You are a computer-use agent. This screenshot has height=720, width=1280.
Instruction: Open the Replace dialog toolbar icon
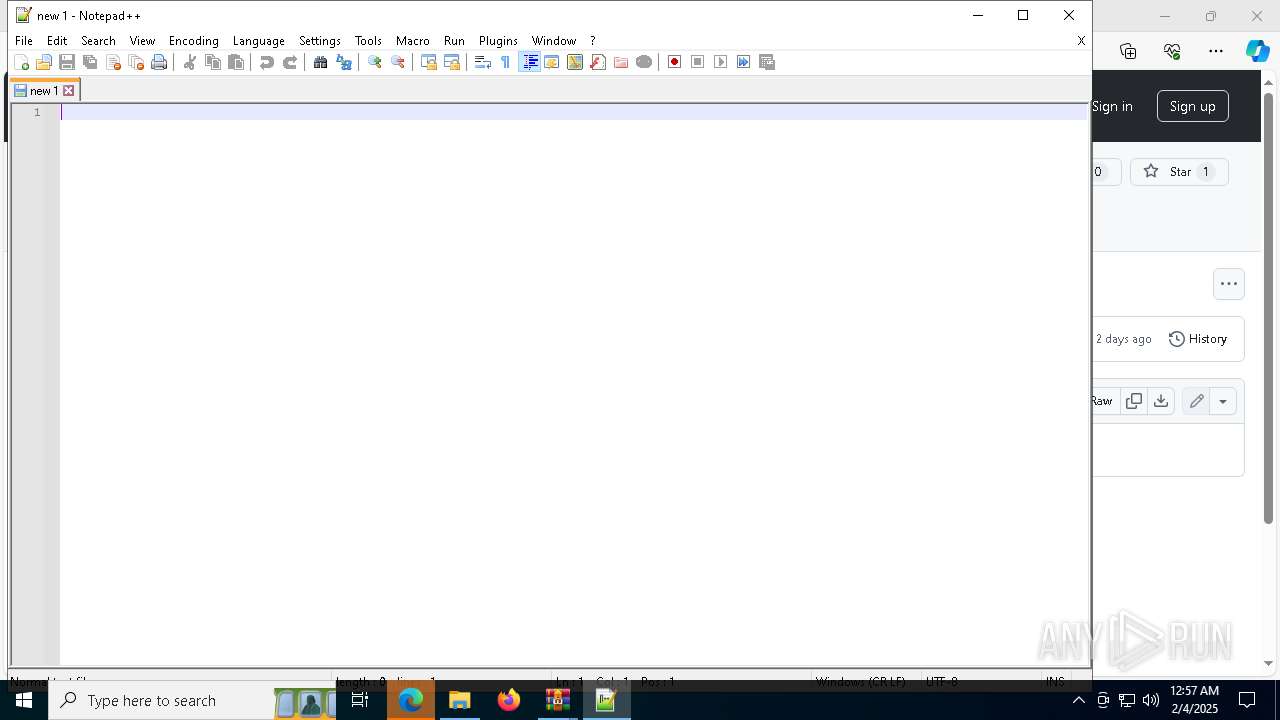344,62
